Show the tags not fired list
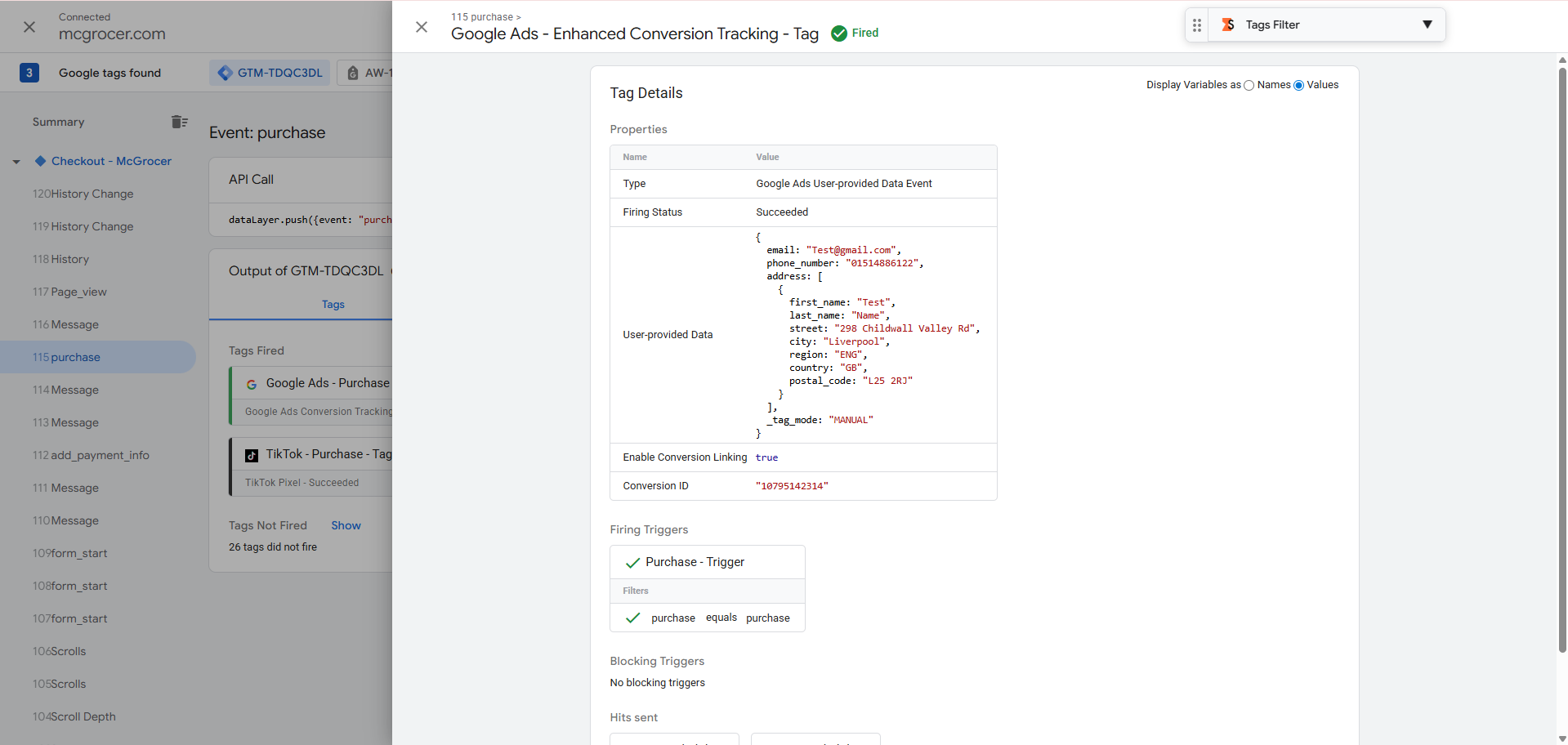 click(x=346, y=525)
